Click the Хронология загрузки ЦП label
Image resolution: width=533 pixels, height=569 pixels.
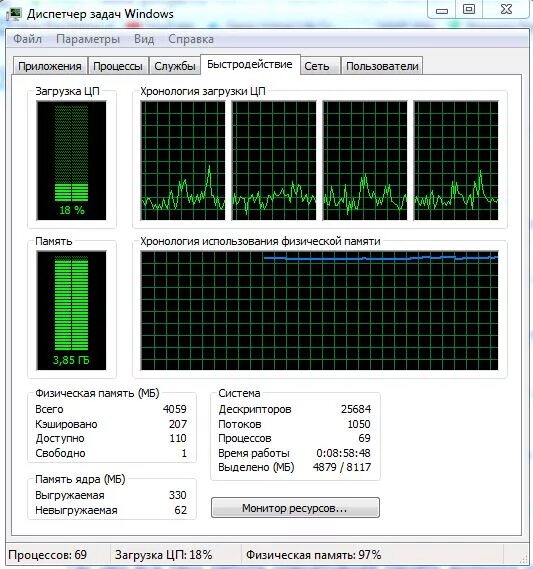(203, 91)
